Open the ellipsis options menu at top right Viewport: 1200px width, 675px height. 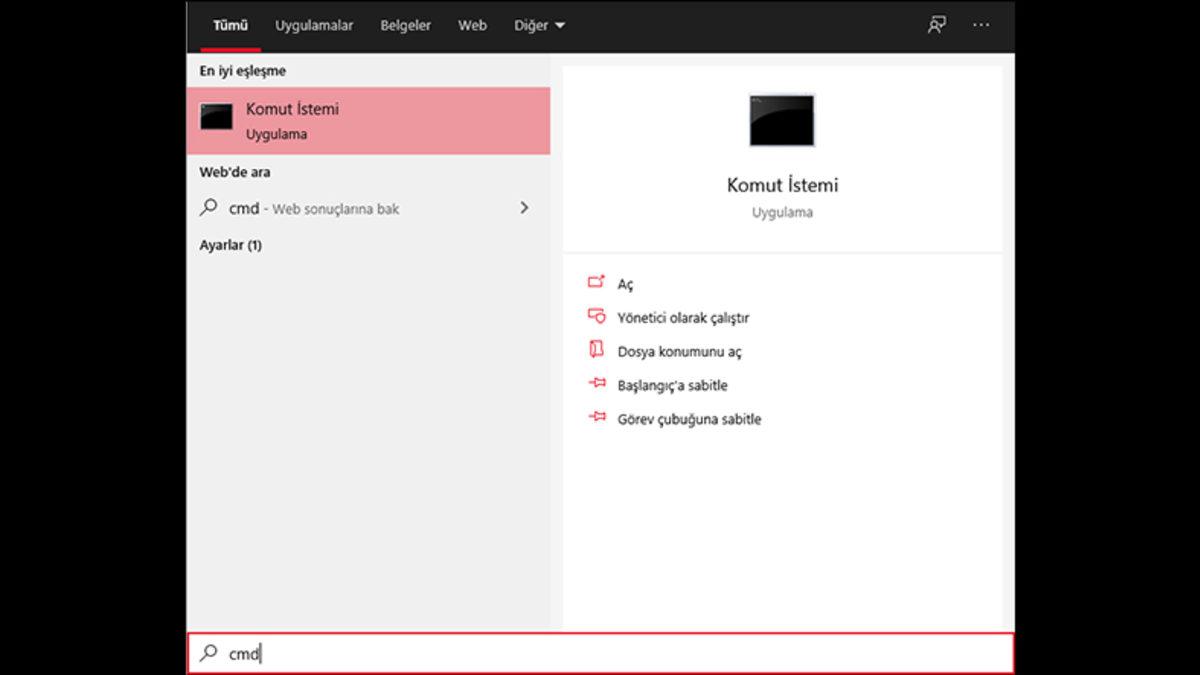coord(981,25)
